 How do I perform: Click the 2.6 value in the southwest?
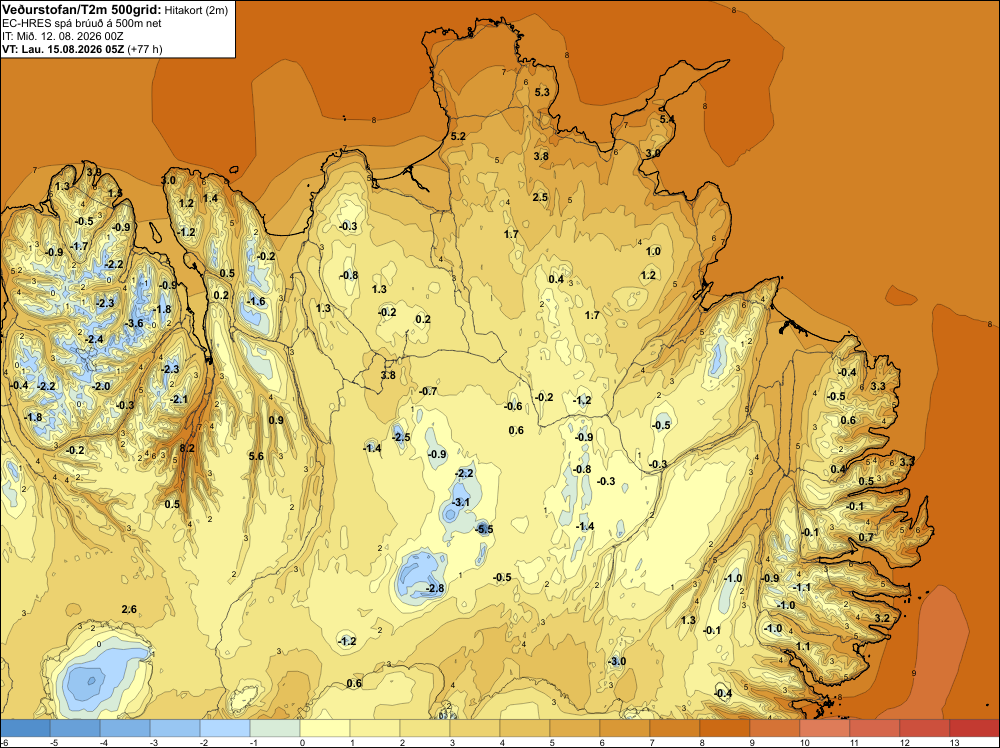click(x=129, y=609)
